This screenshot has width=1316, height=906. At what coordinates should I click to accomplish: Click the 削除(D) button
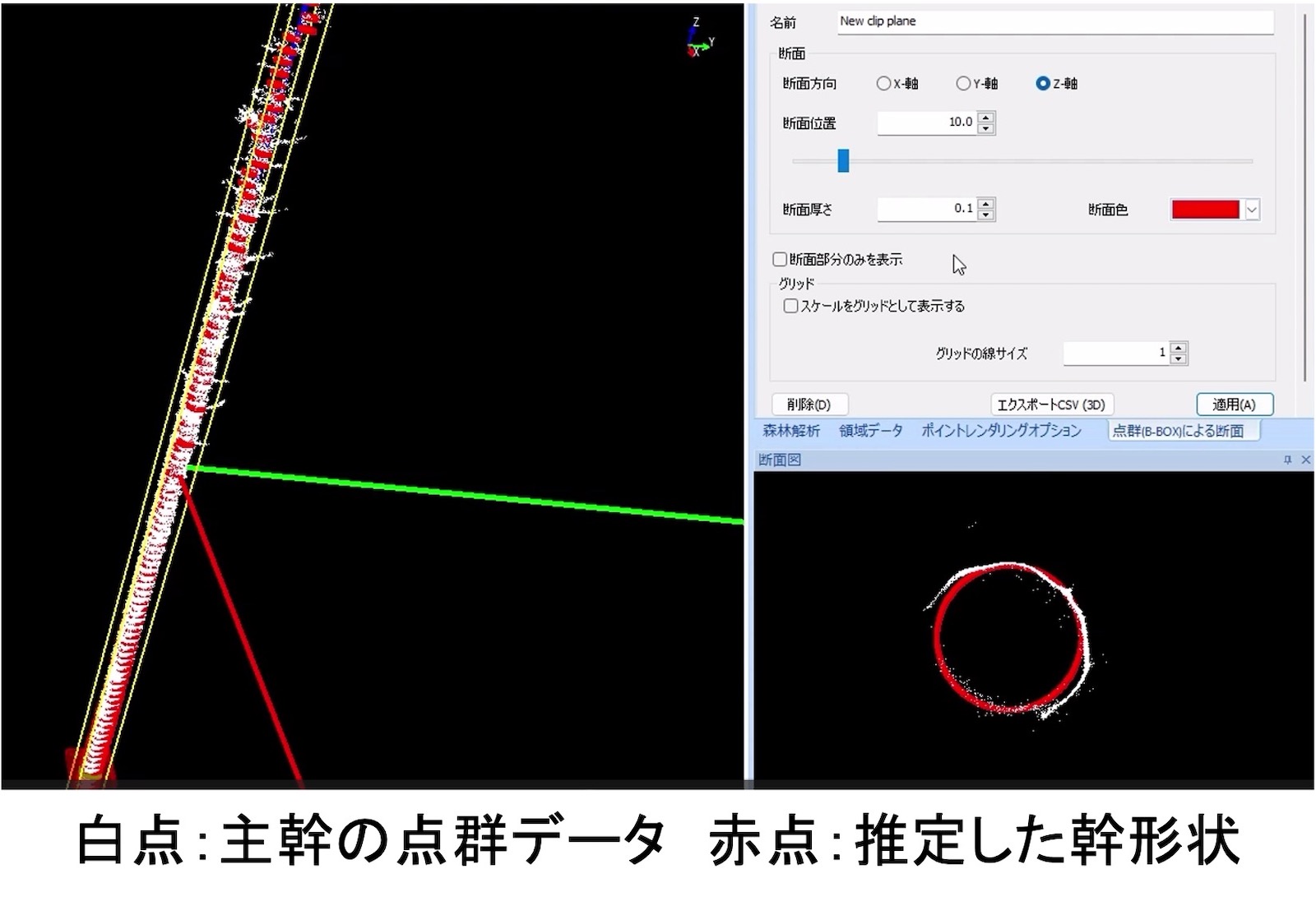pyautogui.click(x=809, y=404)
